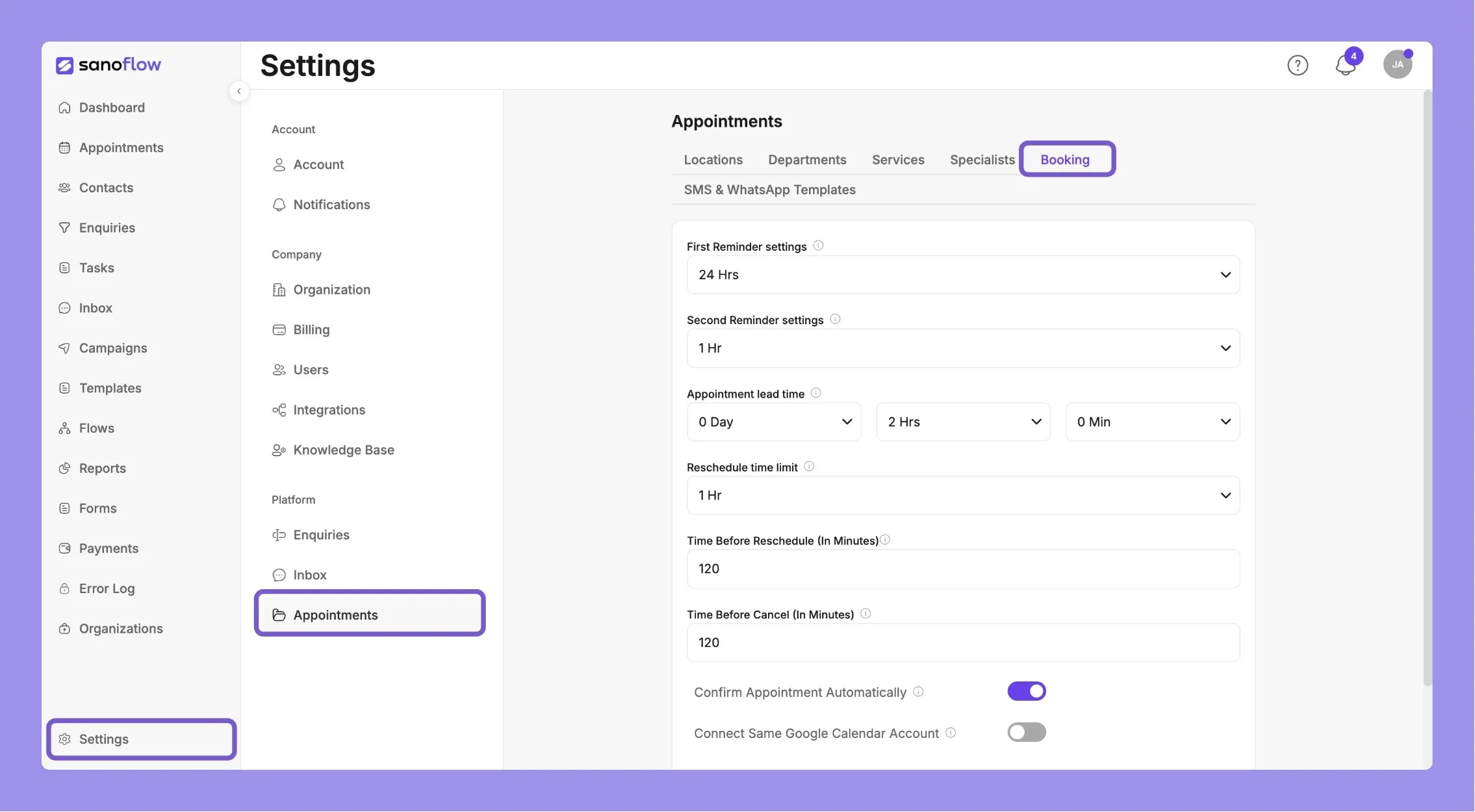Show info for Confirm Appointment Automatically
Screen dimensions: 1475x812
click(x=918, y=692)
